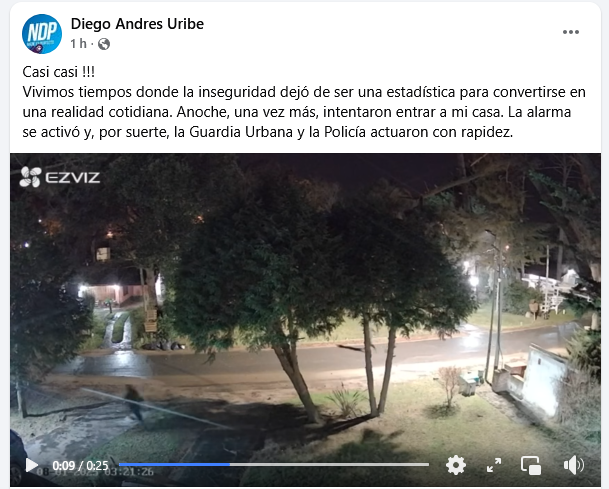Mute the video using speaker icon
The width and height of the screenshot is (609, 489).
click(x=574, y=465)
